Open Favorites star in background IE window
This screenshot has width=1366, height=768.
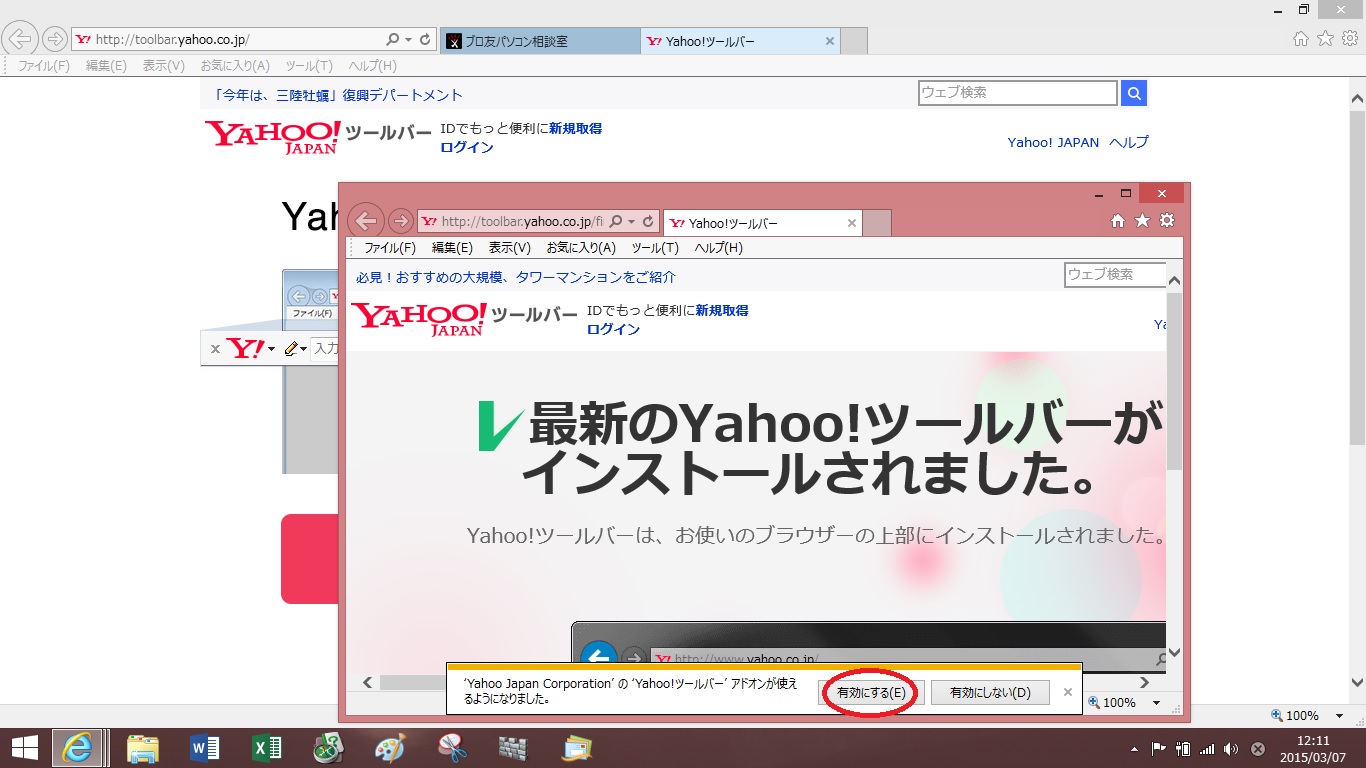[1325, 38]
